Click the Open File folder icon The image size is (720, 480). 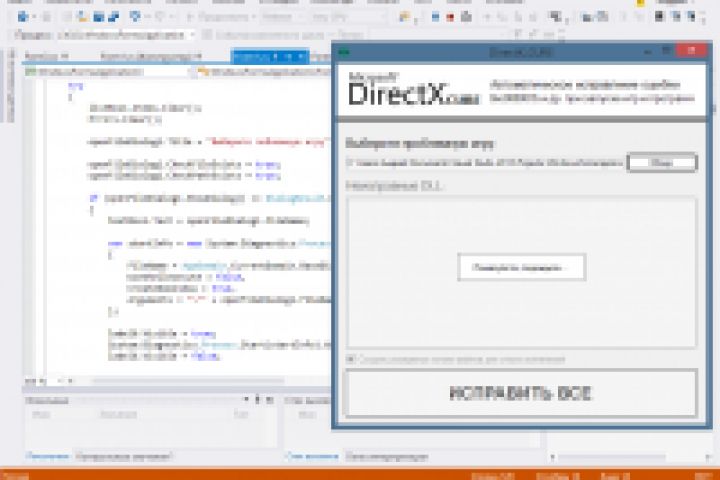83,17
